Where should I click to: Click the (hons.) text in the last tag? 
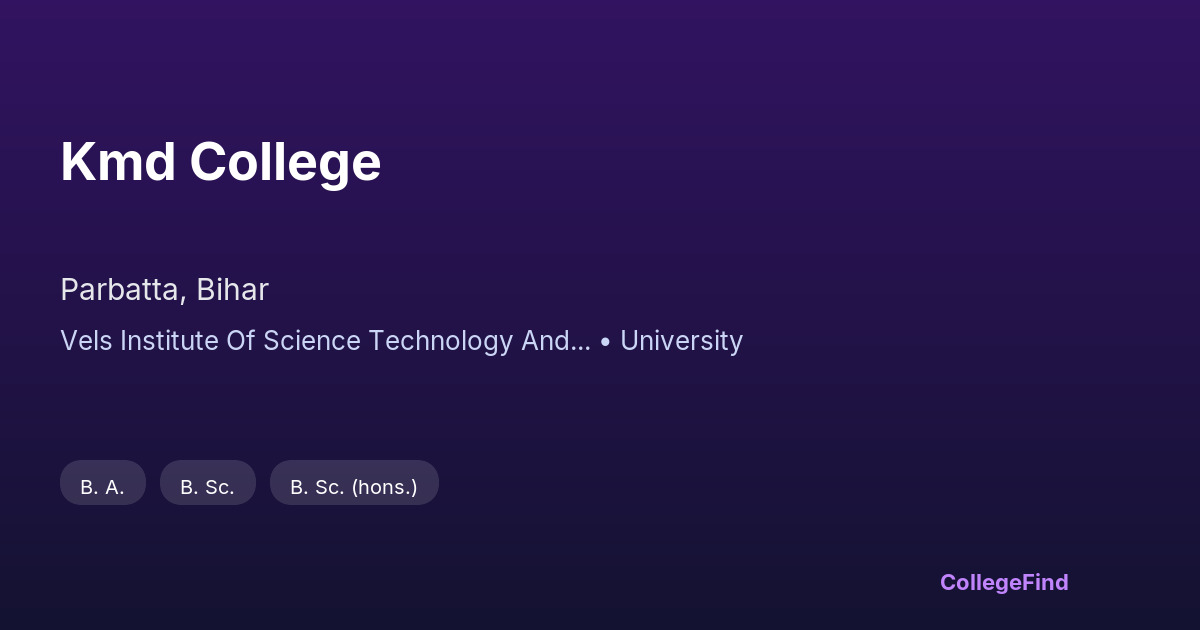pyautogui.click(x=385, y=487)
